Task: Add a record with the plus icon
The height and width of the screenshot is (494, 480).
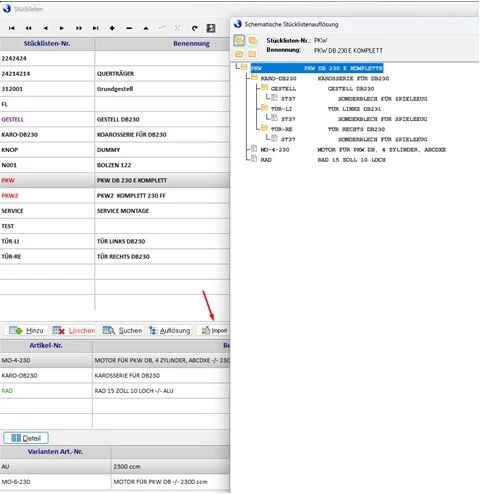Action: pos(112,28)
